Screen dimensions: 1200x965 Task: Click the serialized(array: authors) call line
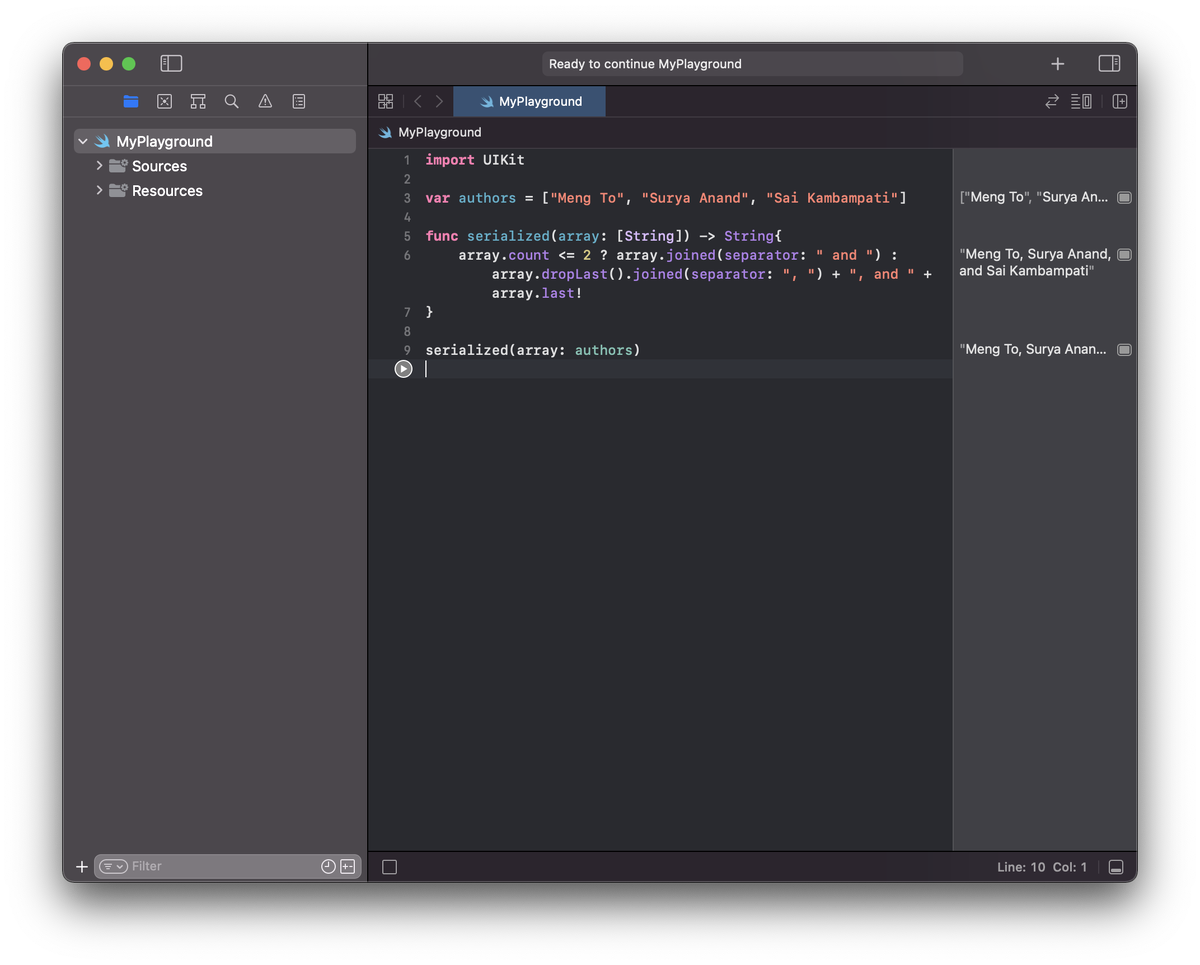pos(532,350)
